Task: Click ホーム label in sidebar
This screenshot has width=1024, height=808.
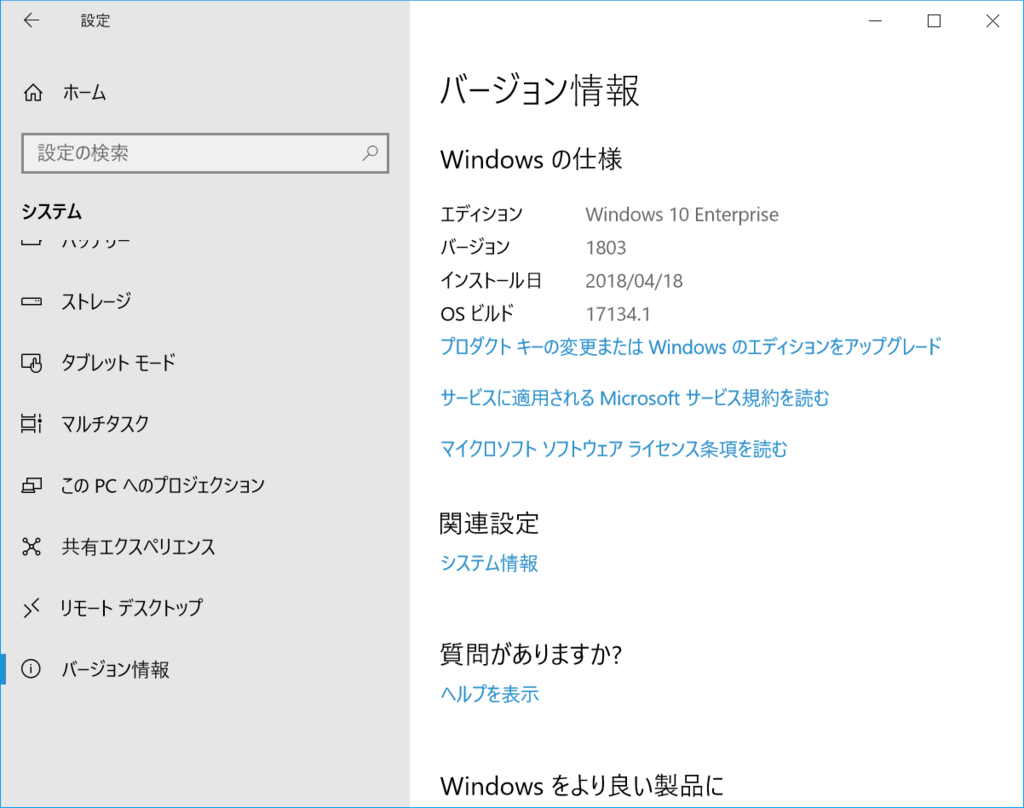Action: (84, 93)
